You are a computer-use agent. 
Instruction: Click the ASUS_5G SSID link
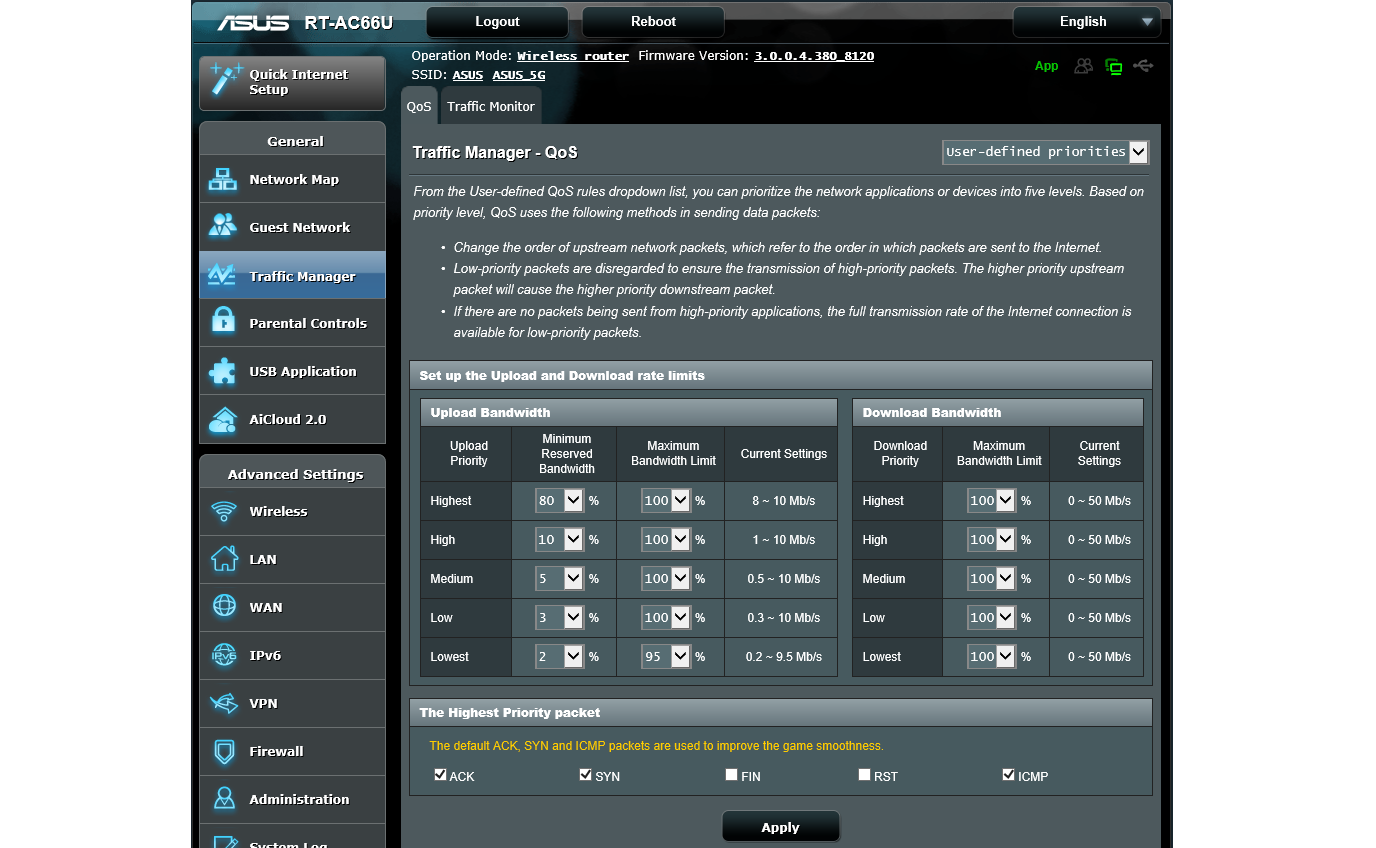518,75
